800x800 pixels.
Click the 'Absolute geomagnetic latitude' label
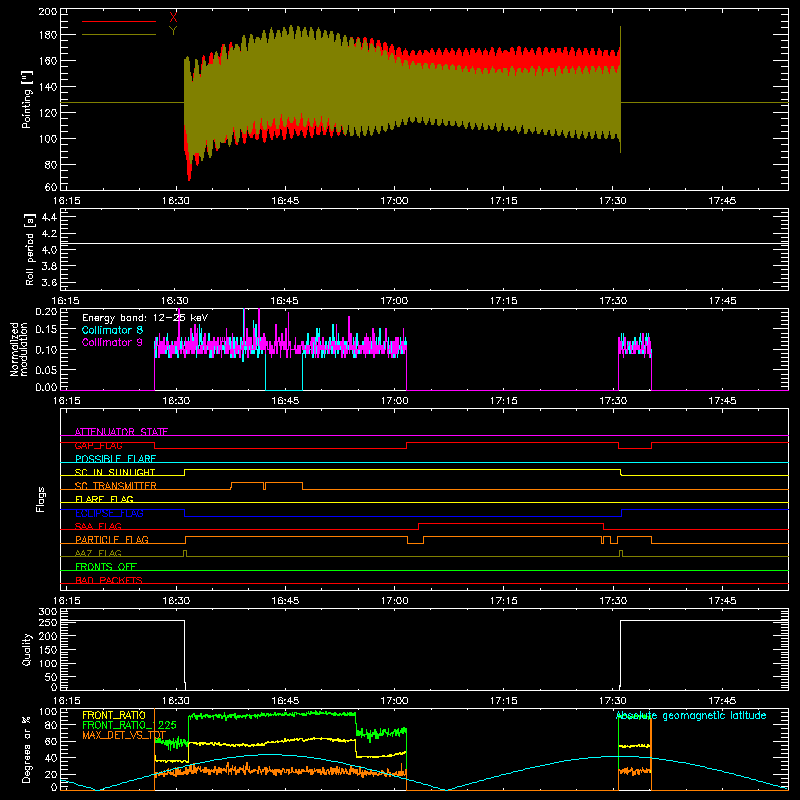point(691,715)
